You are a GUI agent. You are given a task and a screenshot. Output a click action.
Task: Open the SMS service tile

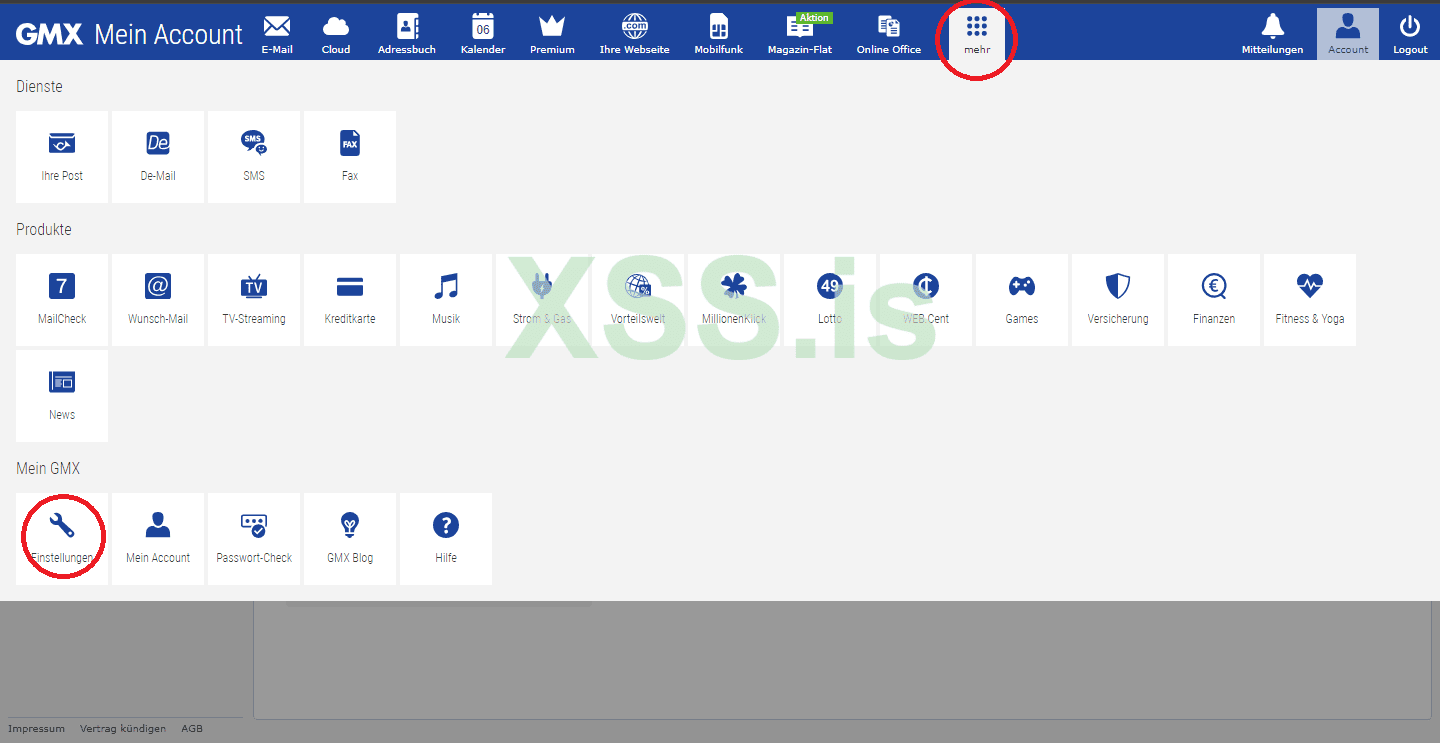click(254, 157)
